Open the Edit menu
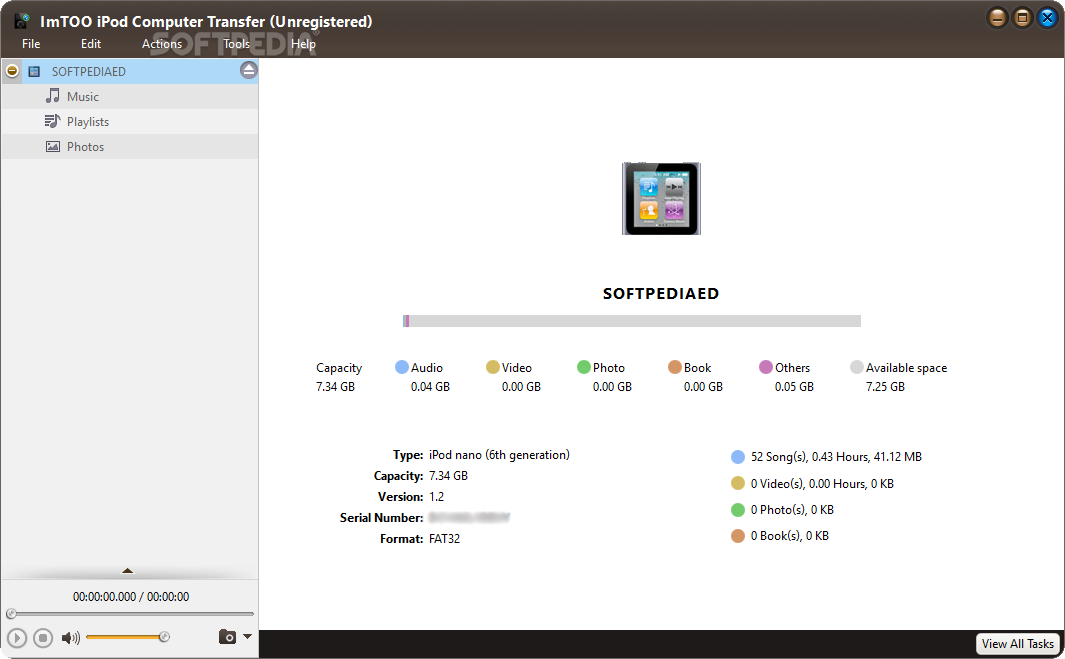Image resolution: width=1065 pixels, height=659 pixels. [x=90, y=44]
